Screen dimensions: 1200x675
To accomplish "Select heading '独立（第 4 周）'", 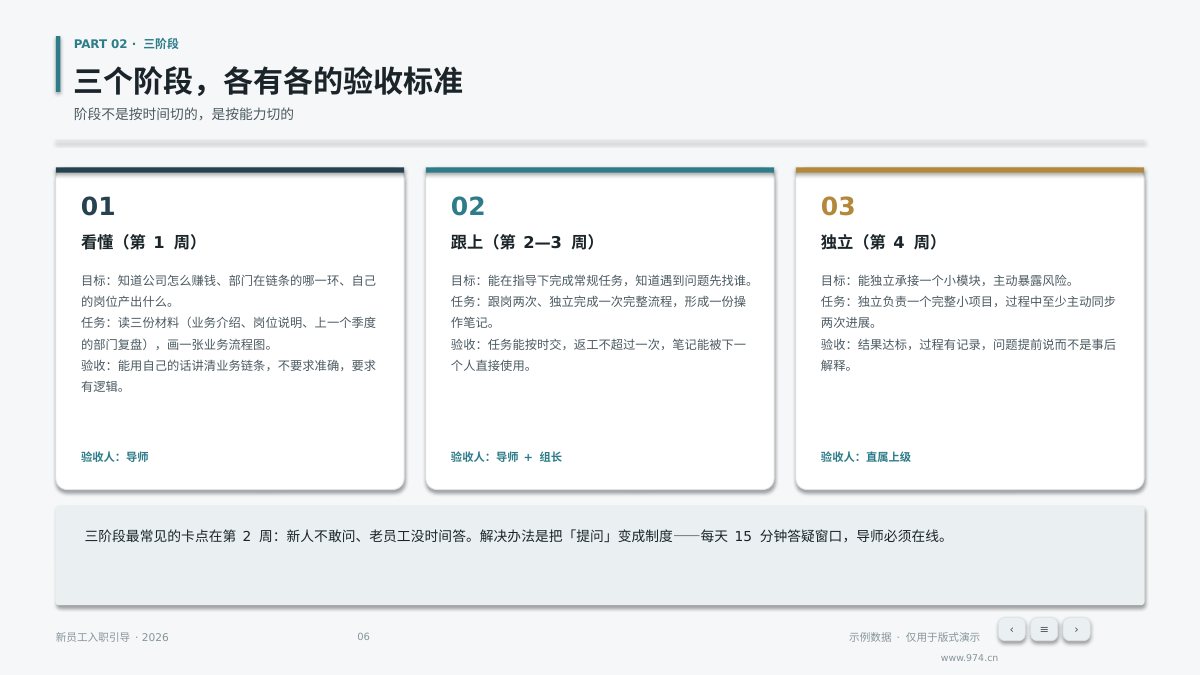I will (880, 242).
